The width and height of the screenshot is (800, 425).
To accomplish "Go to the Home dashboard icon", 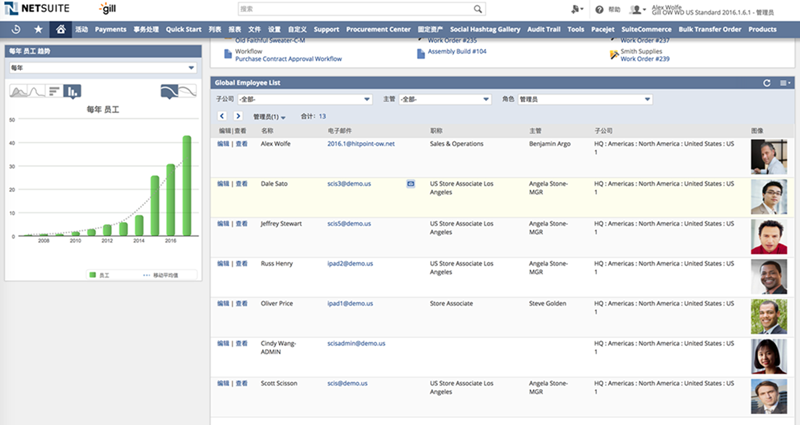I will 60,30.
